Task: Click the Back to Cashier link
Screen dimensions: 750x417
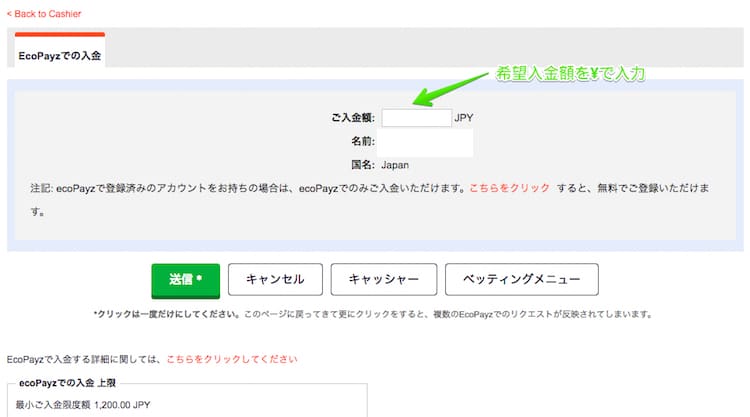Action: 44,14
